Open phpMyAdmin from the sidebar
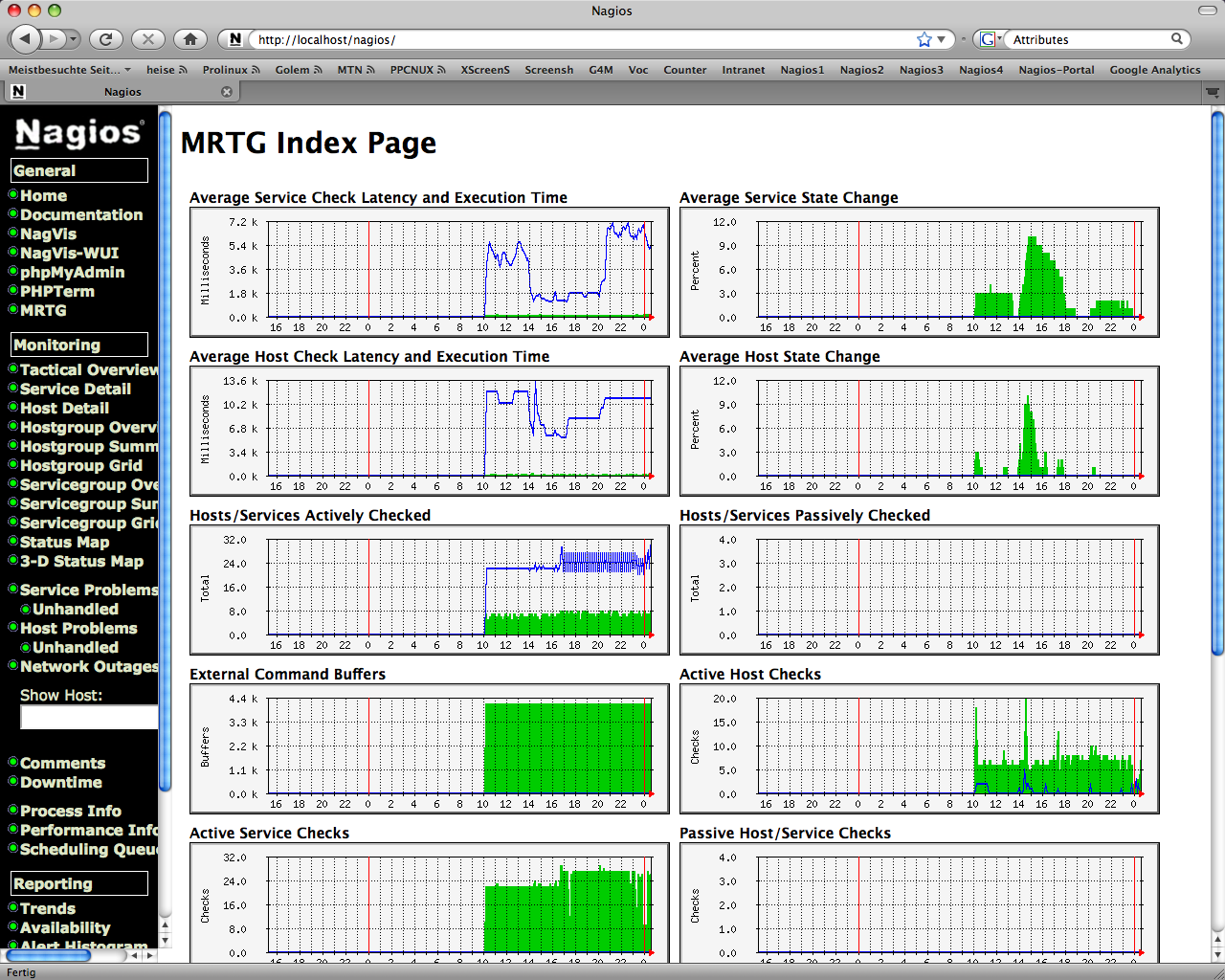 click(72, 272)
